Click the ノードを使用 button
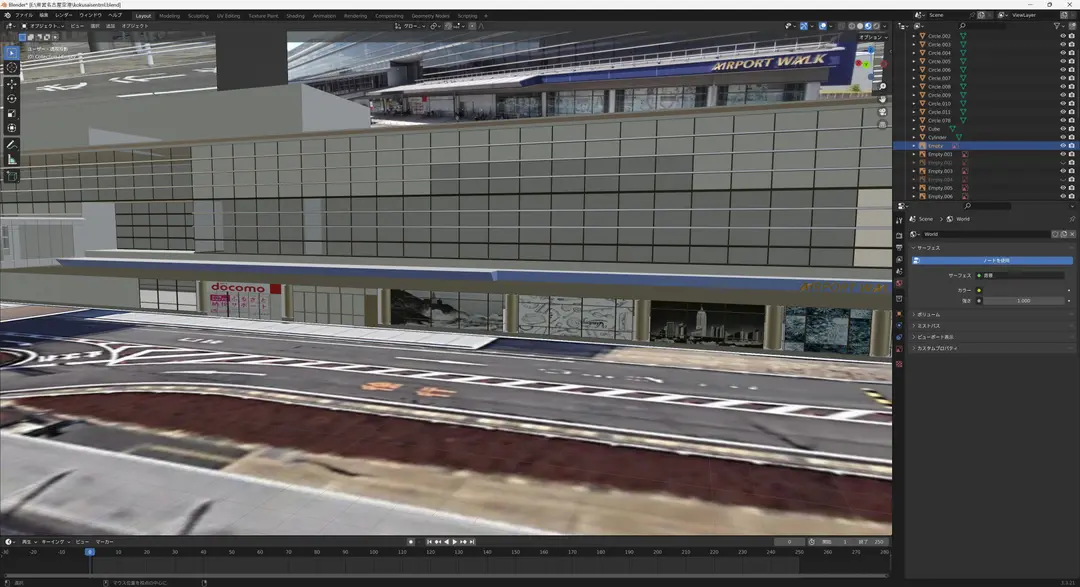The image size is (1080, 587). coord(992,260)
